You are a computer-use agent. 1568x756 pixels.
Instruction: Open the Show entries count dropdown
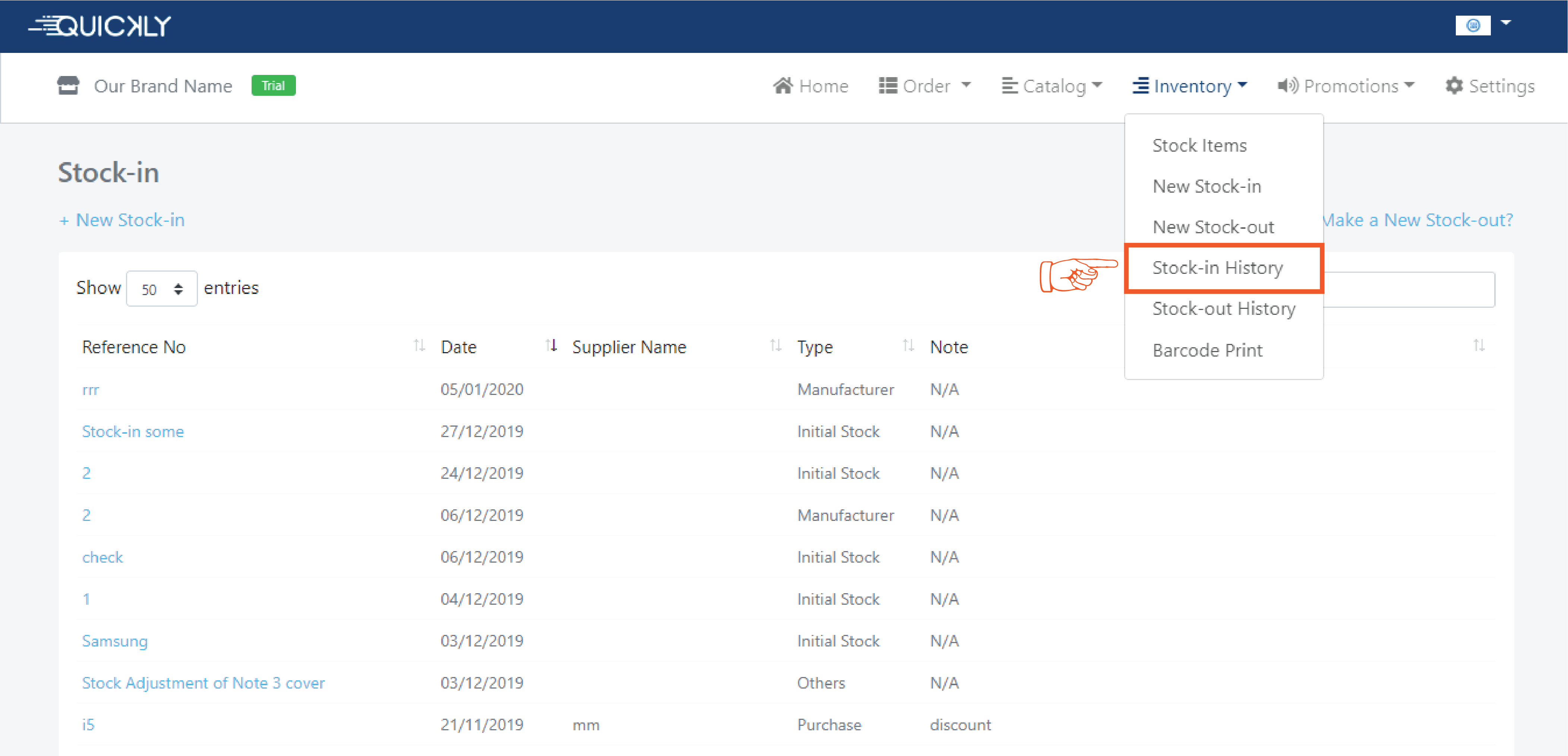click(161, 288)
